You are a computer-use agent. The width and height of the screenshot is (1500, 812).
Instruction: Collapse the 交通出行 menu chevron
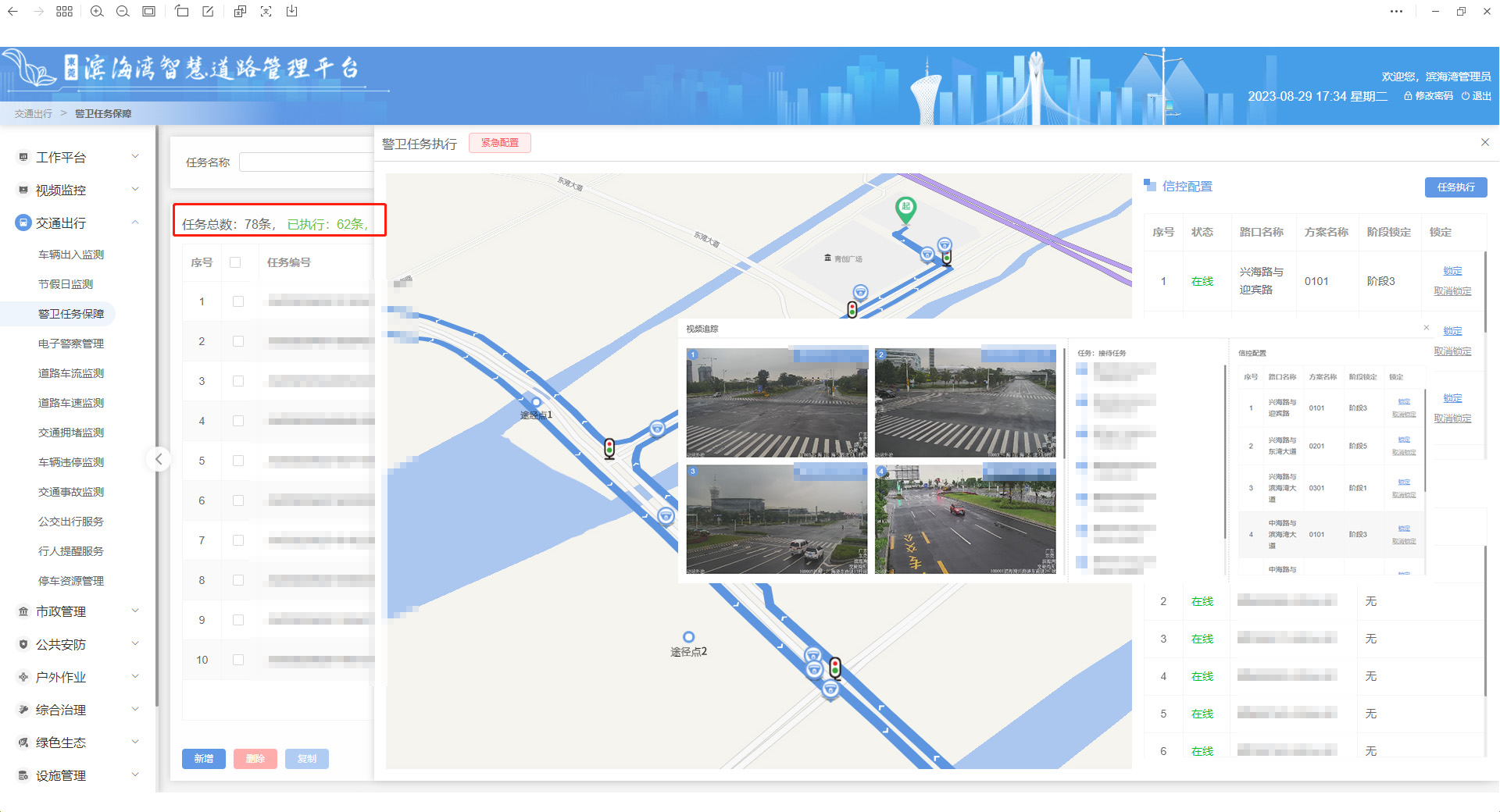coord(135,223)
